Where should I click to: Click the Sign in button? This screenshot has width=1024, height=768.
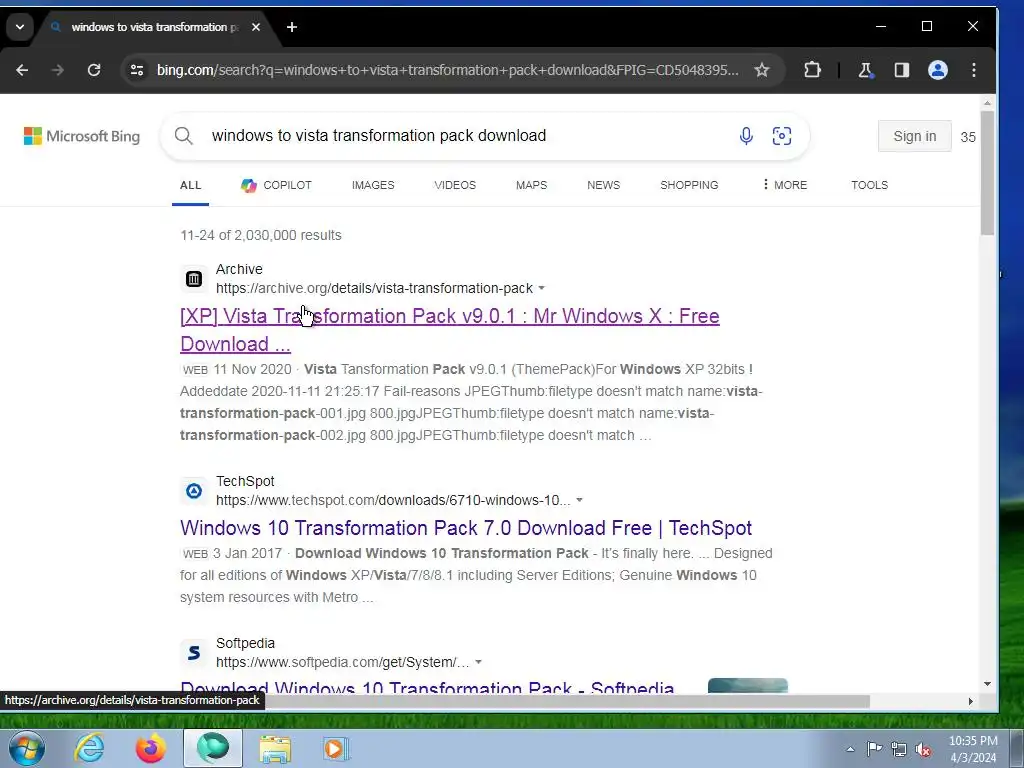pyautogui.click(x=914, y=136)
